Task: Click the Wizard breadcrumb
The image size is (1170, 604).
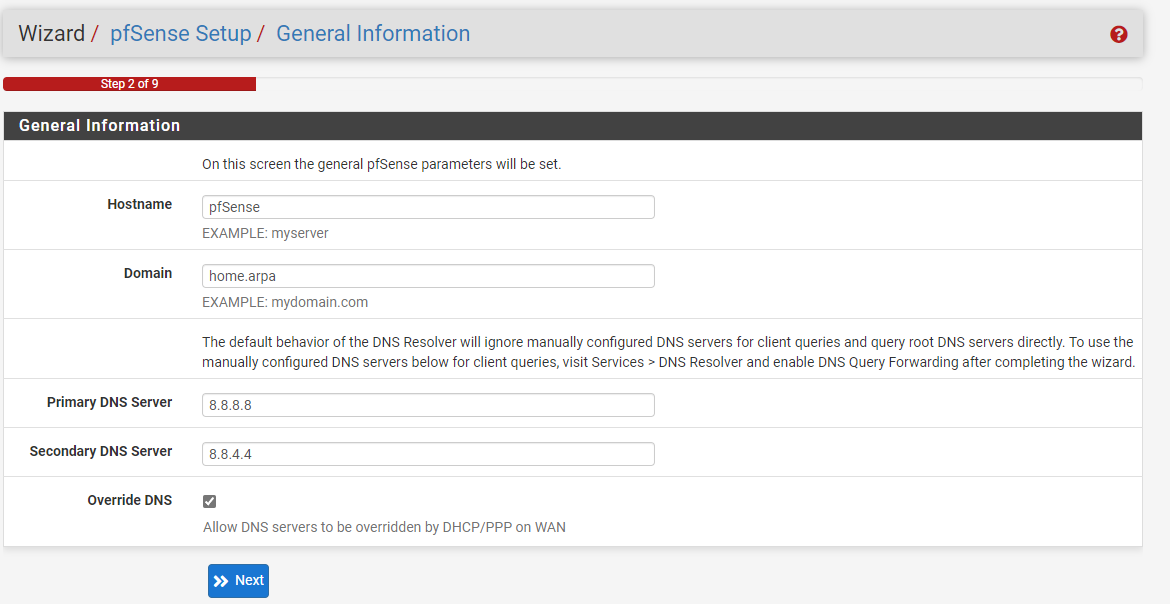Action: tap(51, 34)
